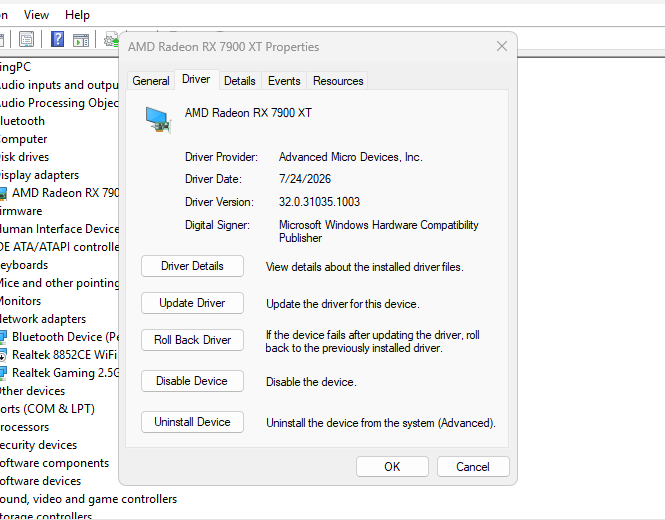
Task: Select the Security devices category
Action: (x=38, y=445)
